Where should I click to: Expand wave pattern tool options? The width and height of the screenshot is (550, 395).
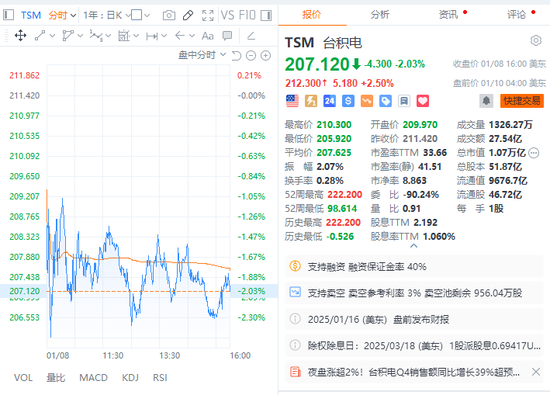point(108,35)
